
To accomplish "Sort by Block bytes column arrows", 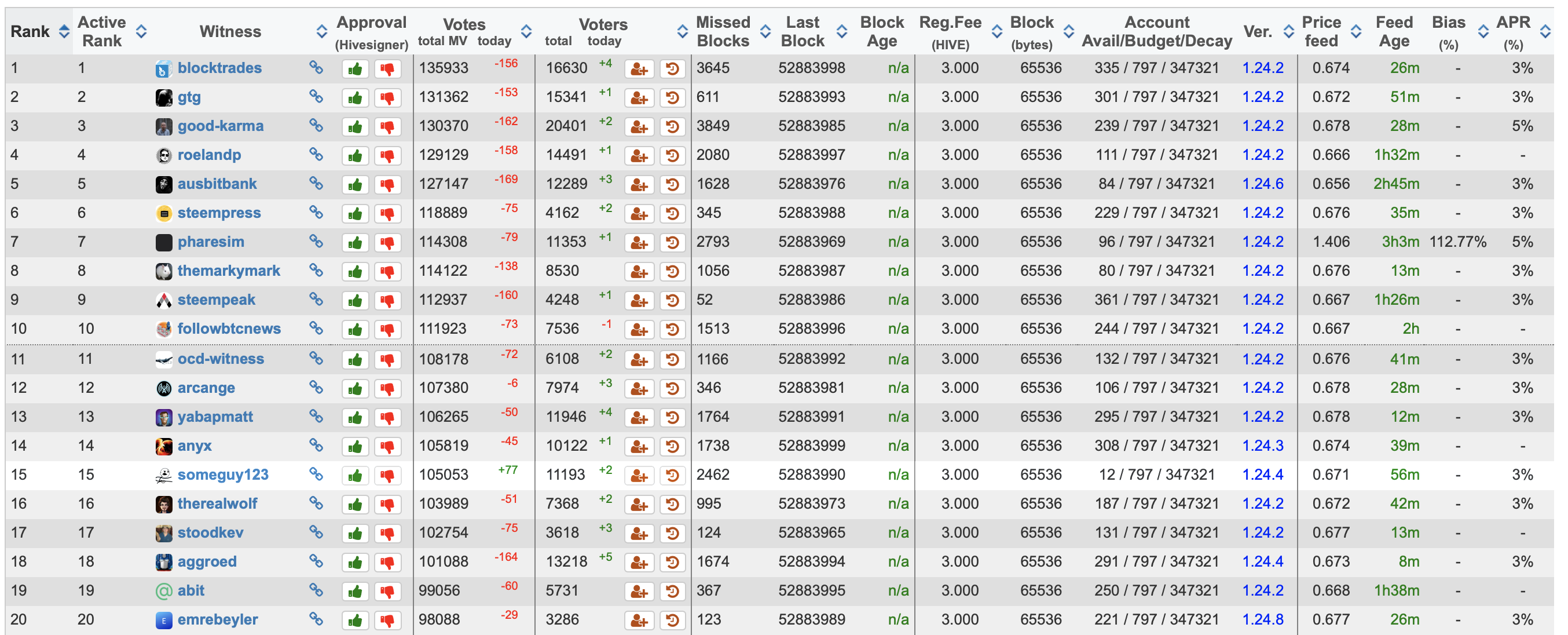I will 1069,32.
